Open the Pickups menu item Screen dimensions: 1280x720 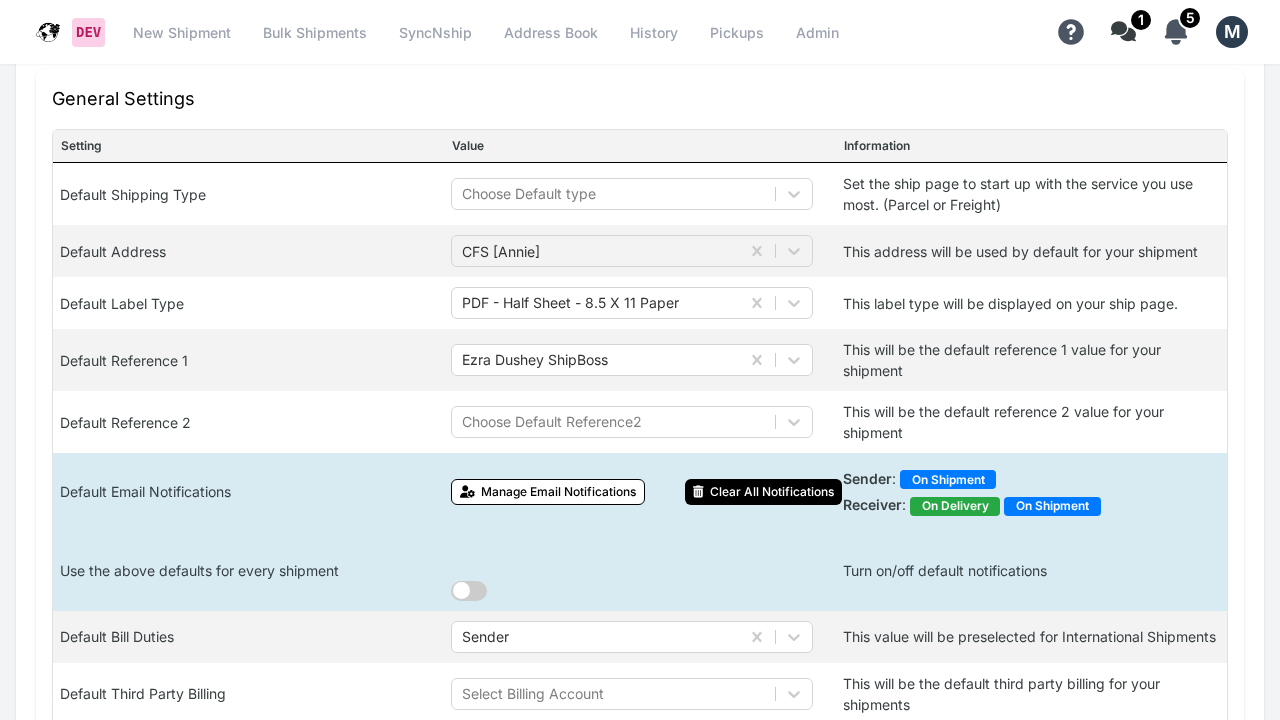(x=737, y=33)
